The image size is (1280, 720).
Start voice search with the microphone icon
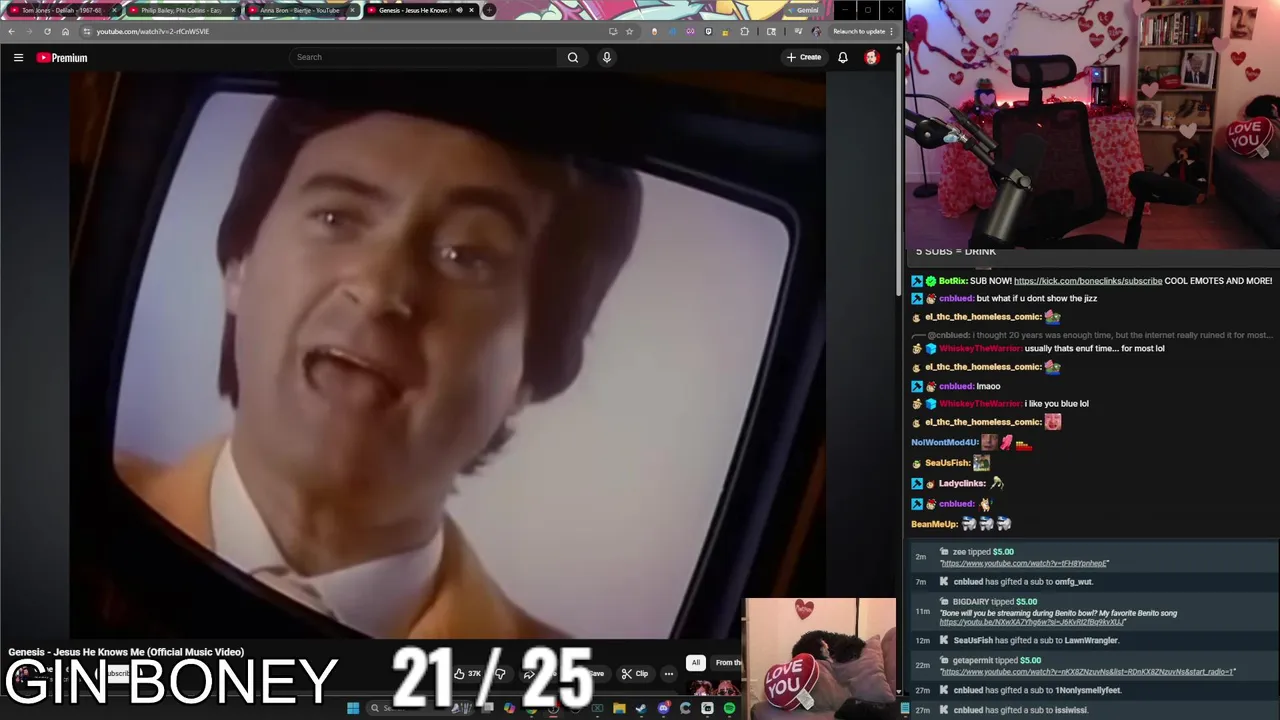point(606,58)
